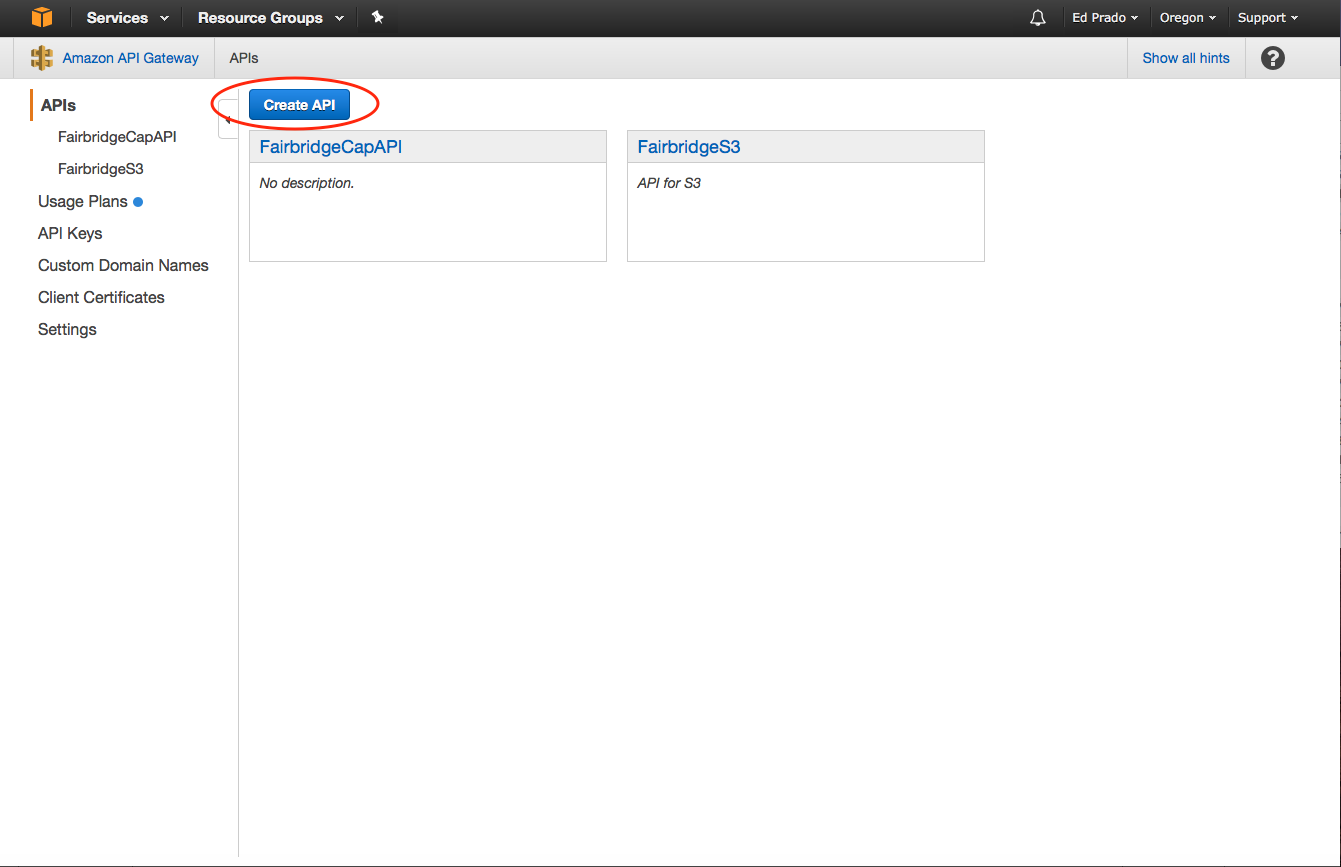Select FairbridgeCapAPI in the sidebar

coord(117,137)
